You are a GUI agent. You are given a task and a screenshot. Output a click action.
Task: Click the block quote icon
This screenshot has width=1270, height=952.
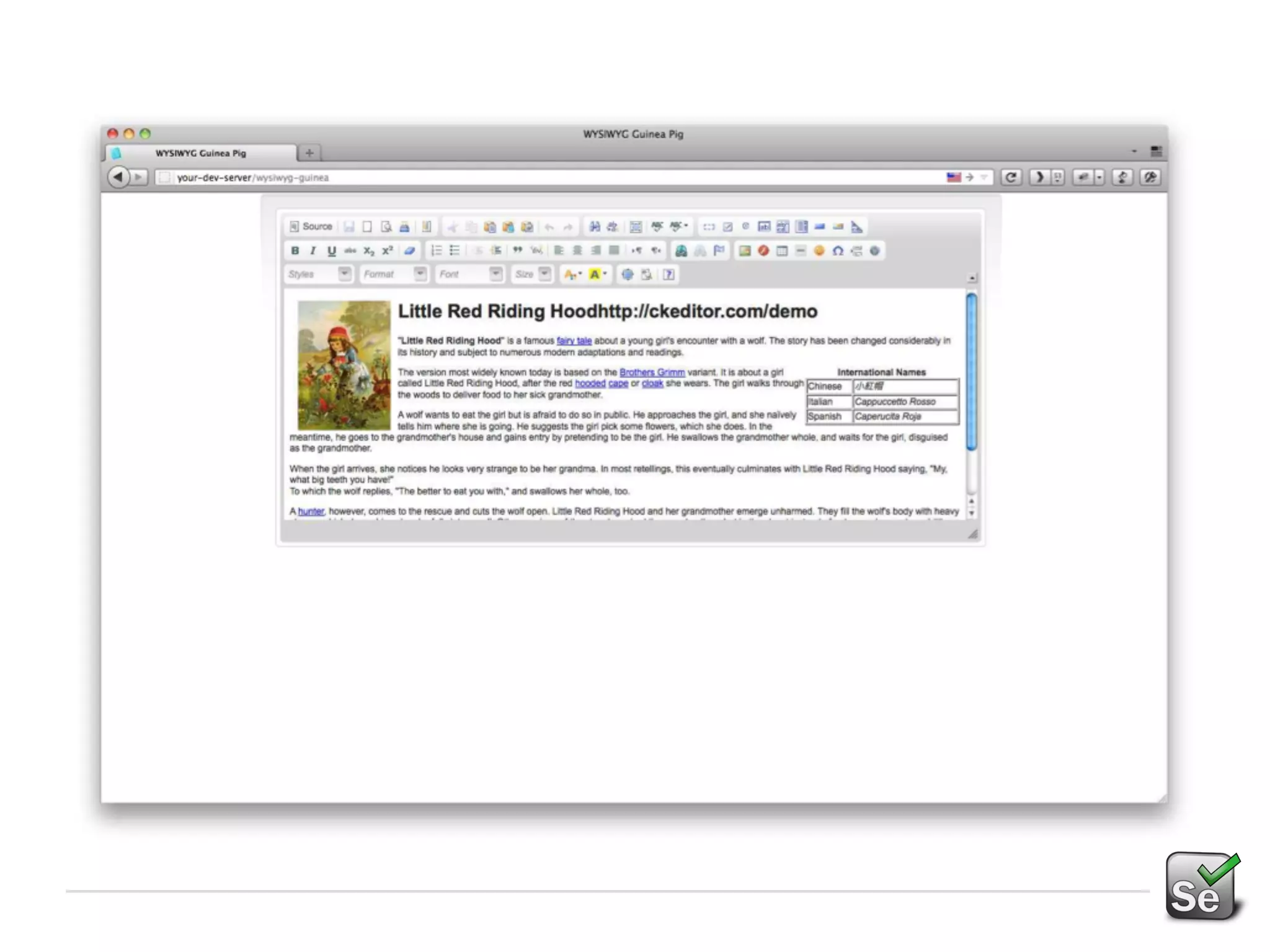pos(517,250)
